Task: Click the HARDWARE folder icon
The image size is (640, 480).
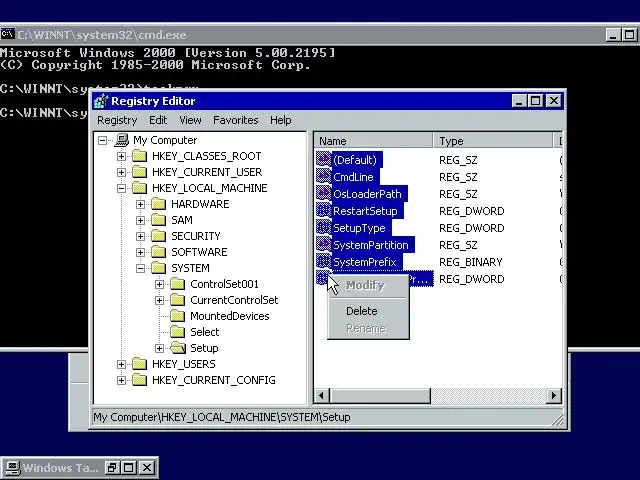Action: [159, 204]
